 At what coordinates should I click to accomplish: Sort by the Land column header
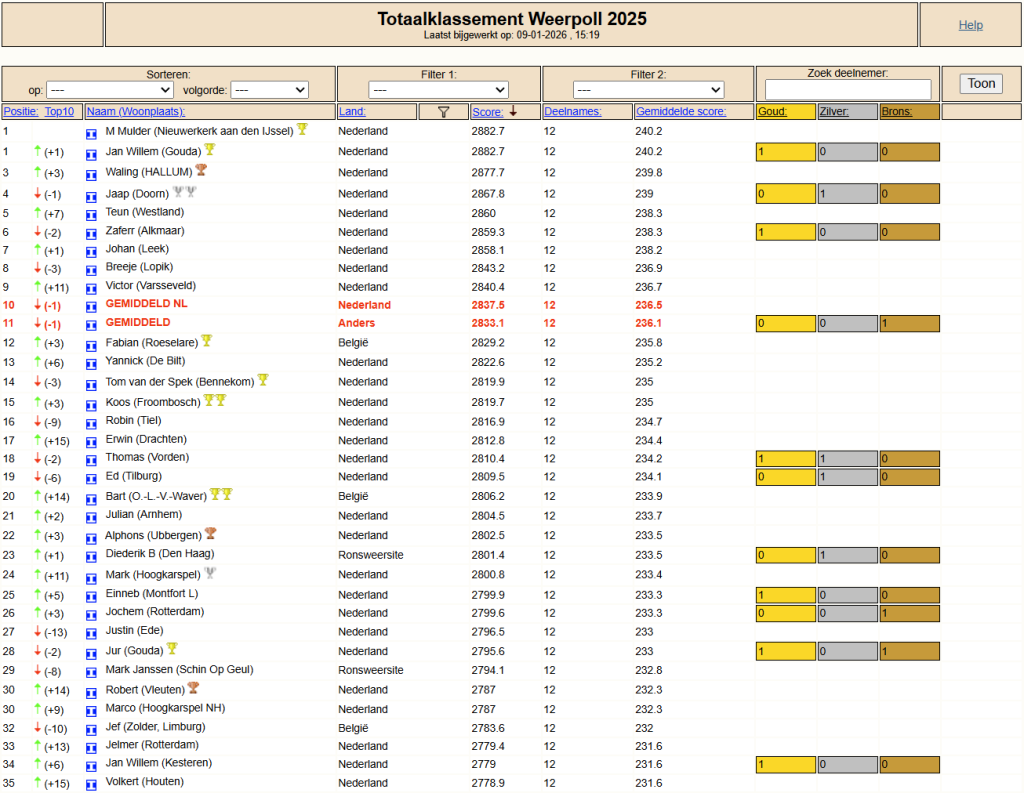pyautogui.click(x=352, y=112)
